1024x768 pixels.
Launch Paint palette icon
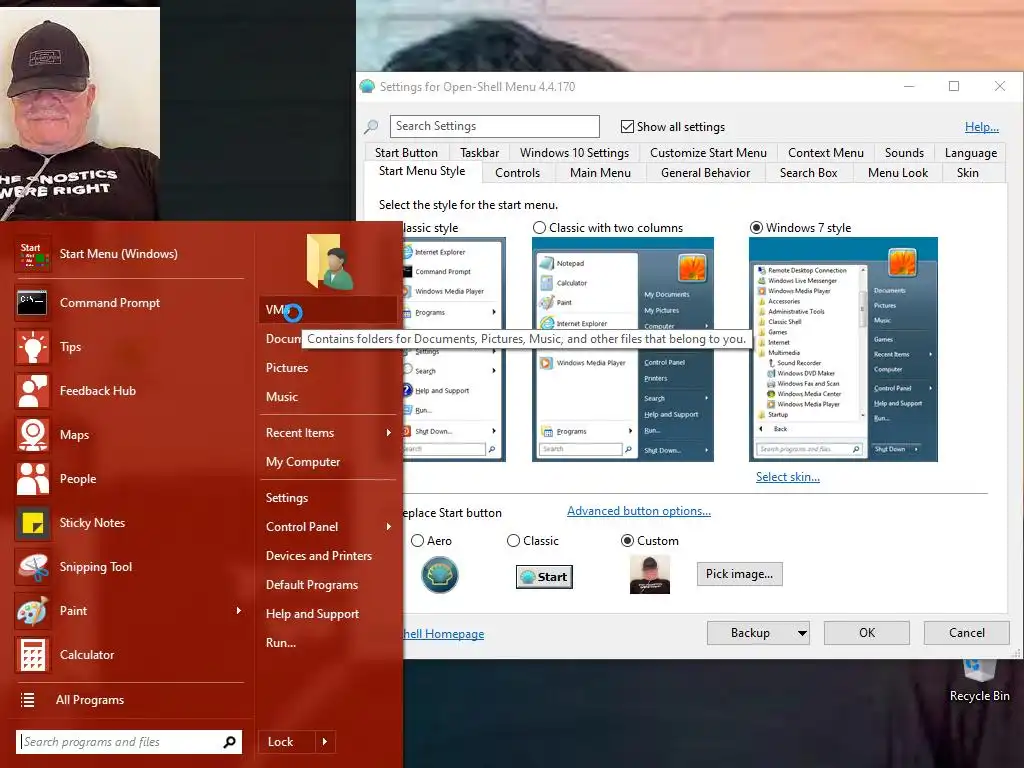[x=33, y=611]
